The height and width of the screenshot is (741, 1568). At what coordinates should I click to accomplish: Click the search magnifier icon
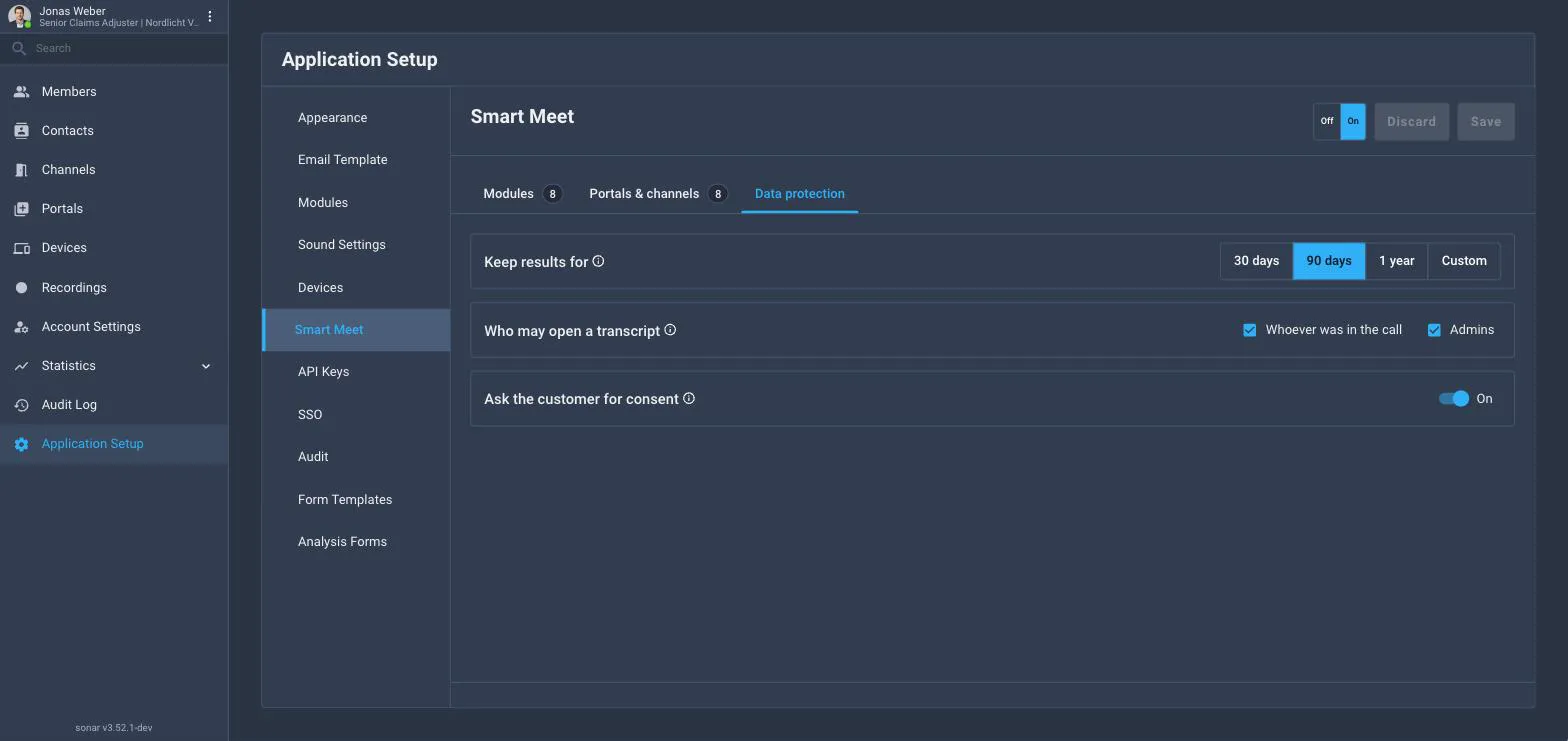coord(19,48)
